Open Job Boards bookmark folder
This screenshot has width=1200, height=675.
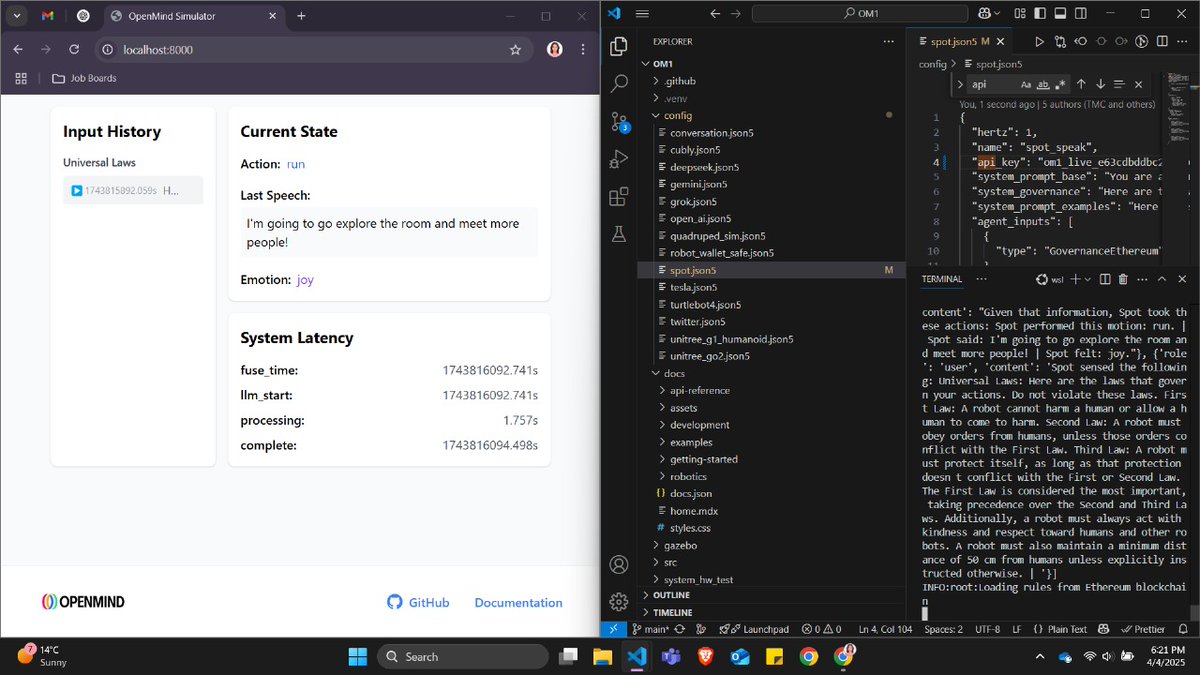(84, 78)
